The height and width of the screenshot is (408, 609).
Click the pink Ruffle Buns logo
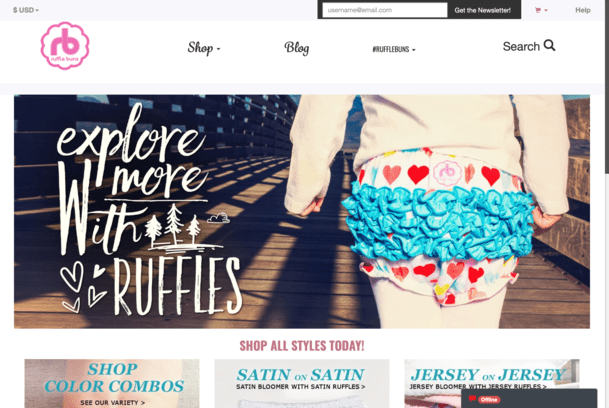65,45
